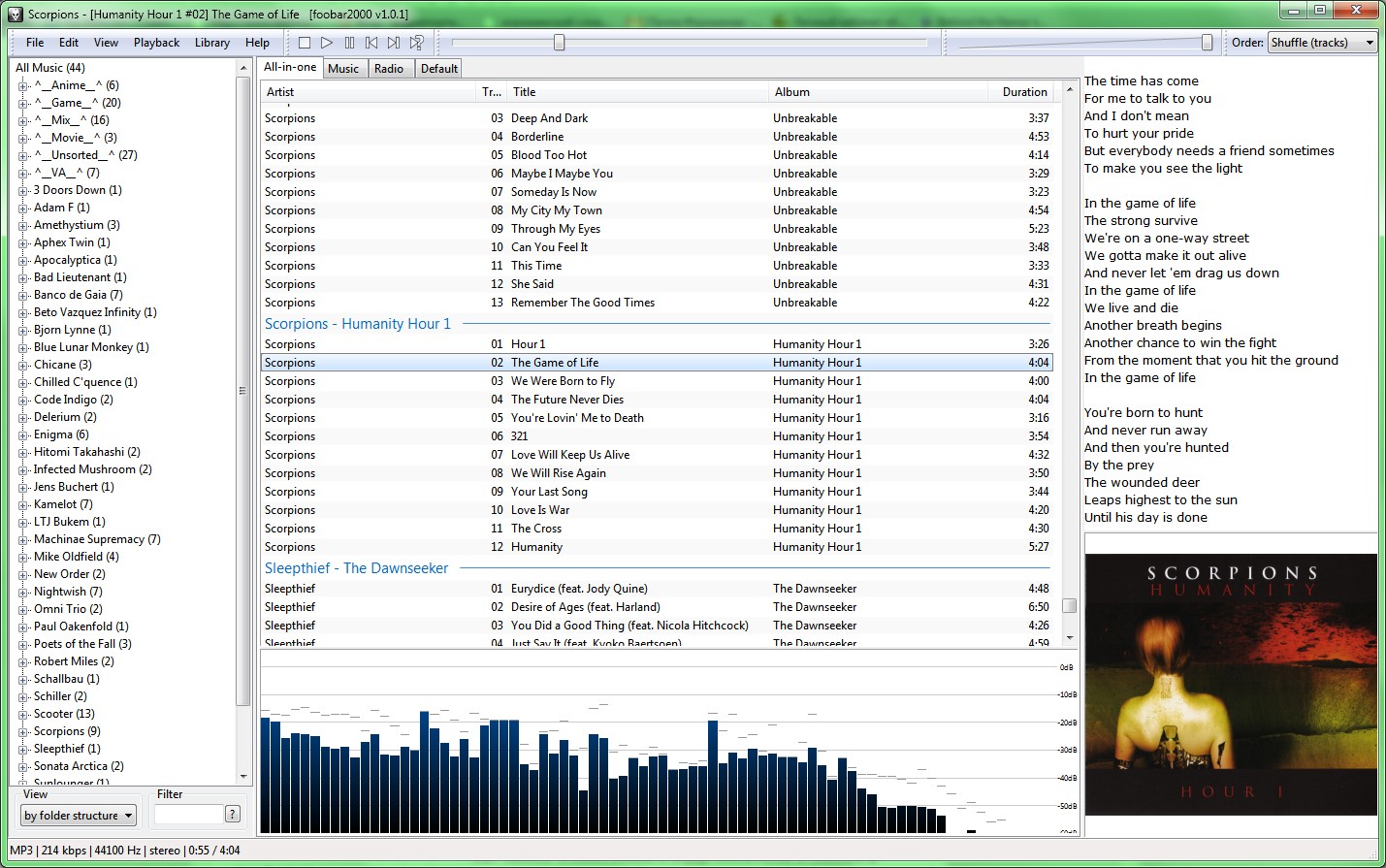1386x868 pixels.
Task: Select track 'The Game of Life'
Action: pyautogui.click(x=657, y=363)
